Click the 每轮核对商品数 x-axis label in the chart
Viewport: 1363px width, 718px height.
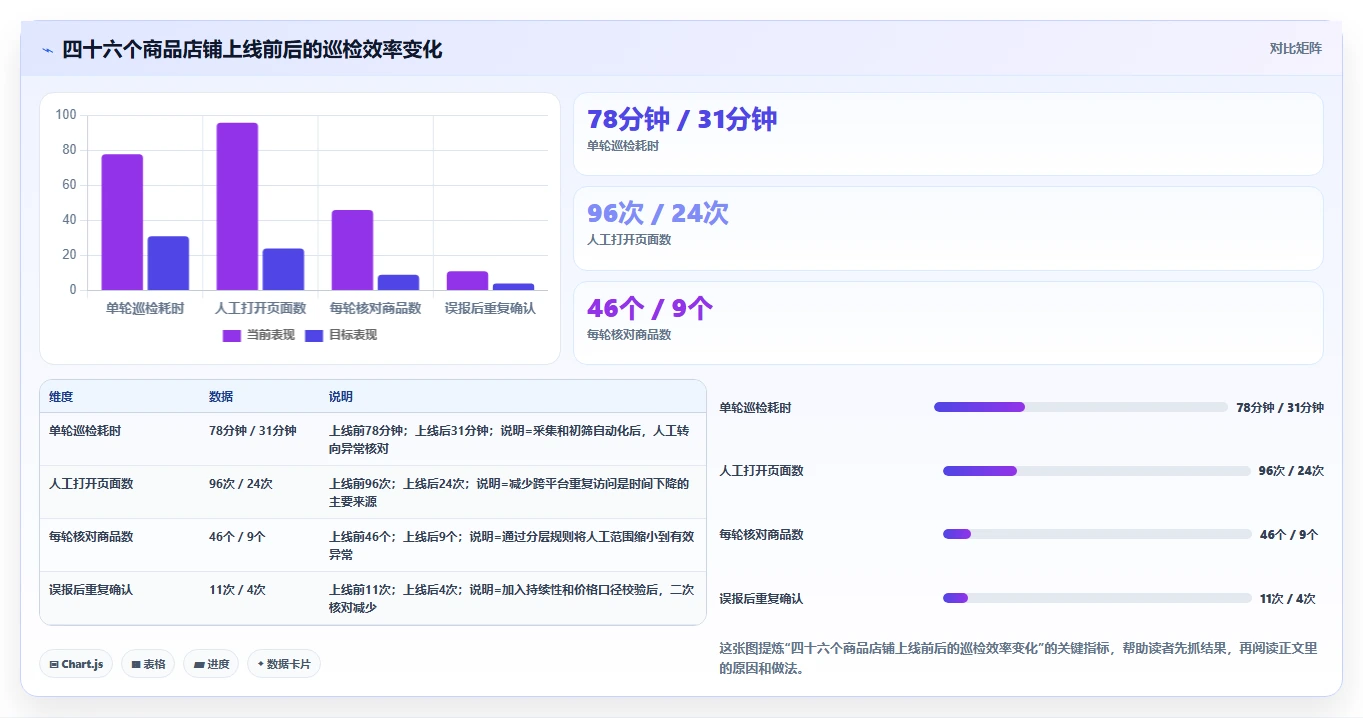pos(375,308)
